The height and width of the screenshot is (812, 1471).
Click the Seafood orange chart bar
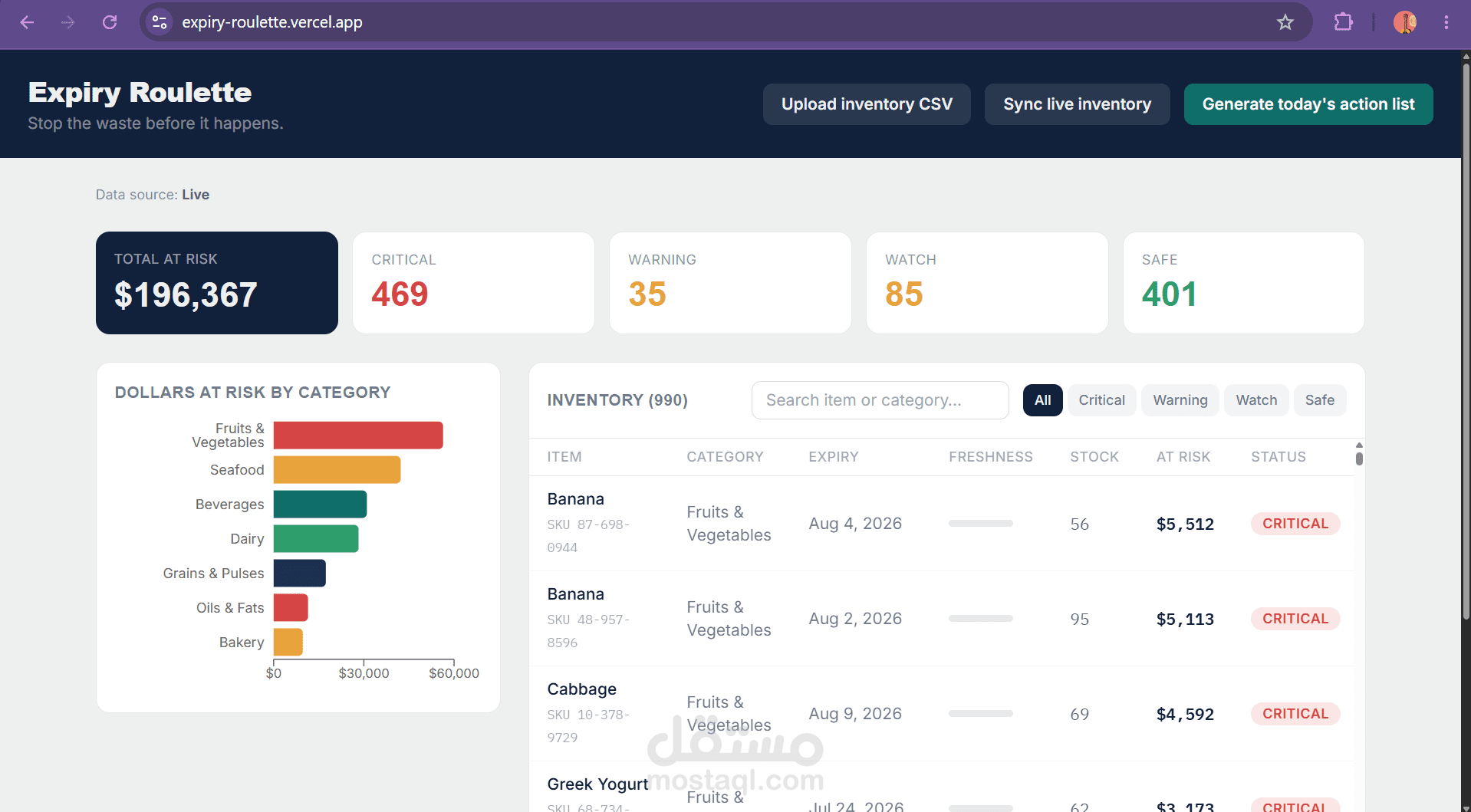(337, 470)
